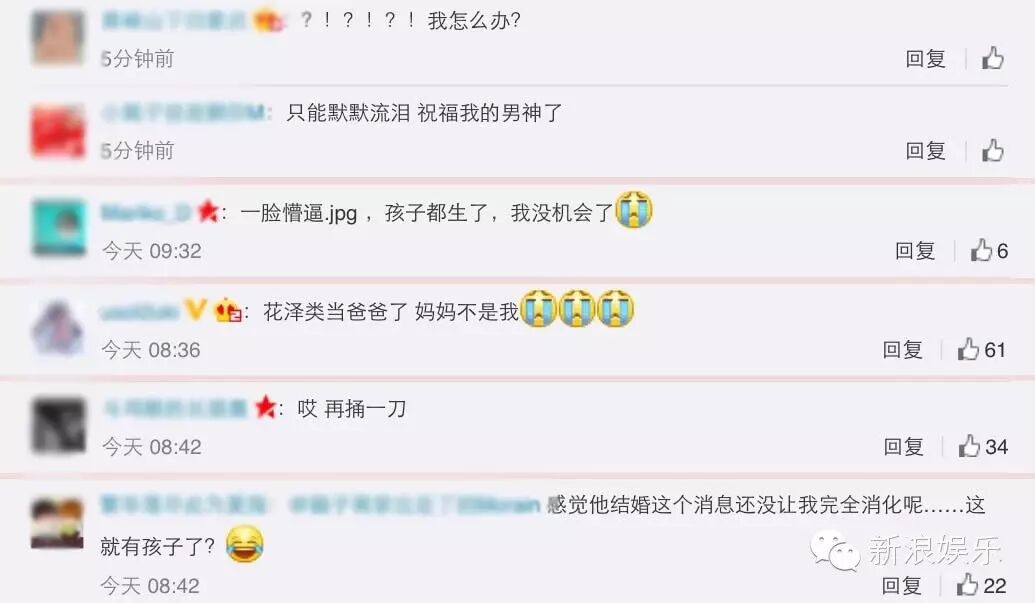Click thumbs-up icon showing 22 likes
The image size is (1035, 603).
pyautogui.click(x=968, y=585)
